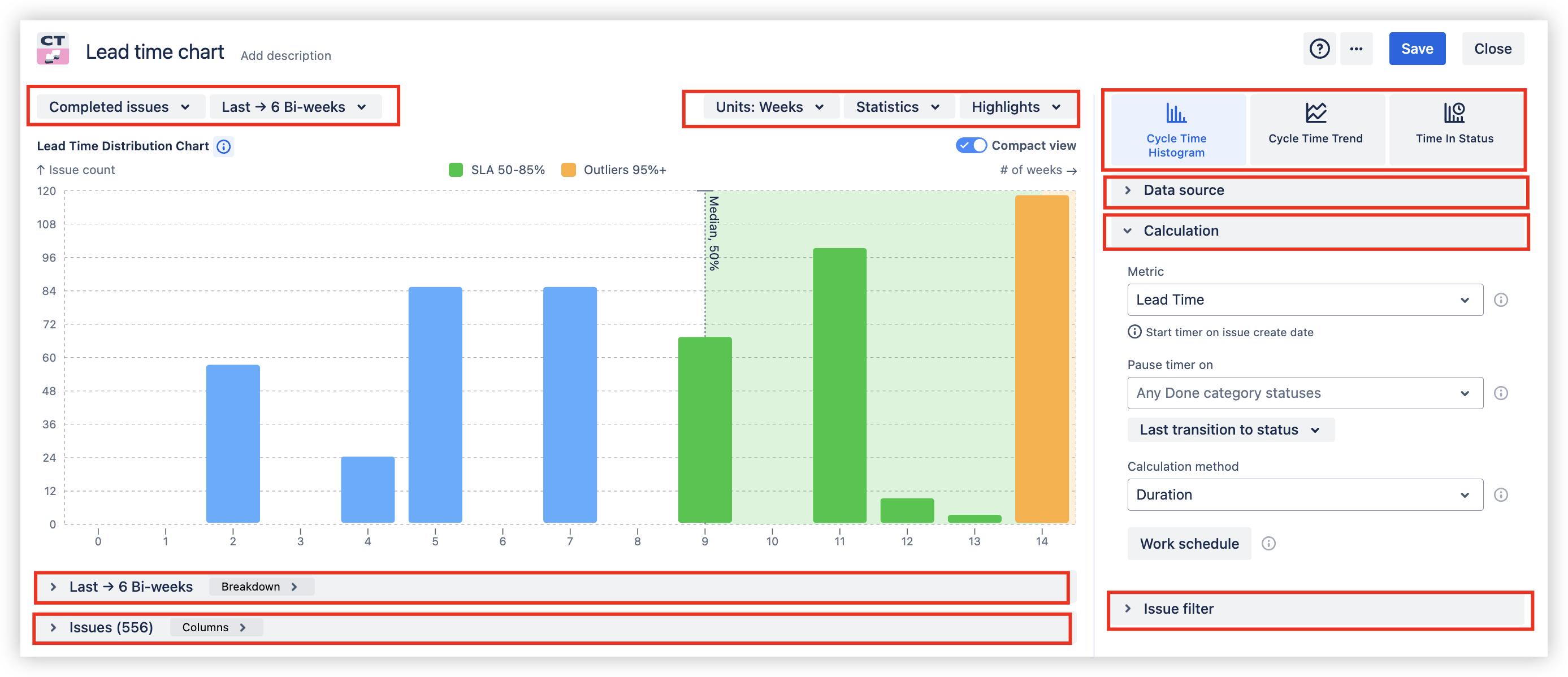Viewport: 1568px width, 677px height.
Task: Open the Work schedule button
Action: [1189, 543]
